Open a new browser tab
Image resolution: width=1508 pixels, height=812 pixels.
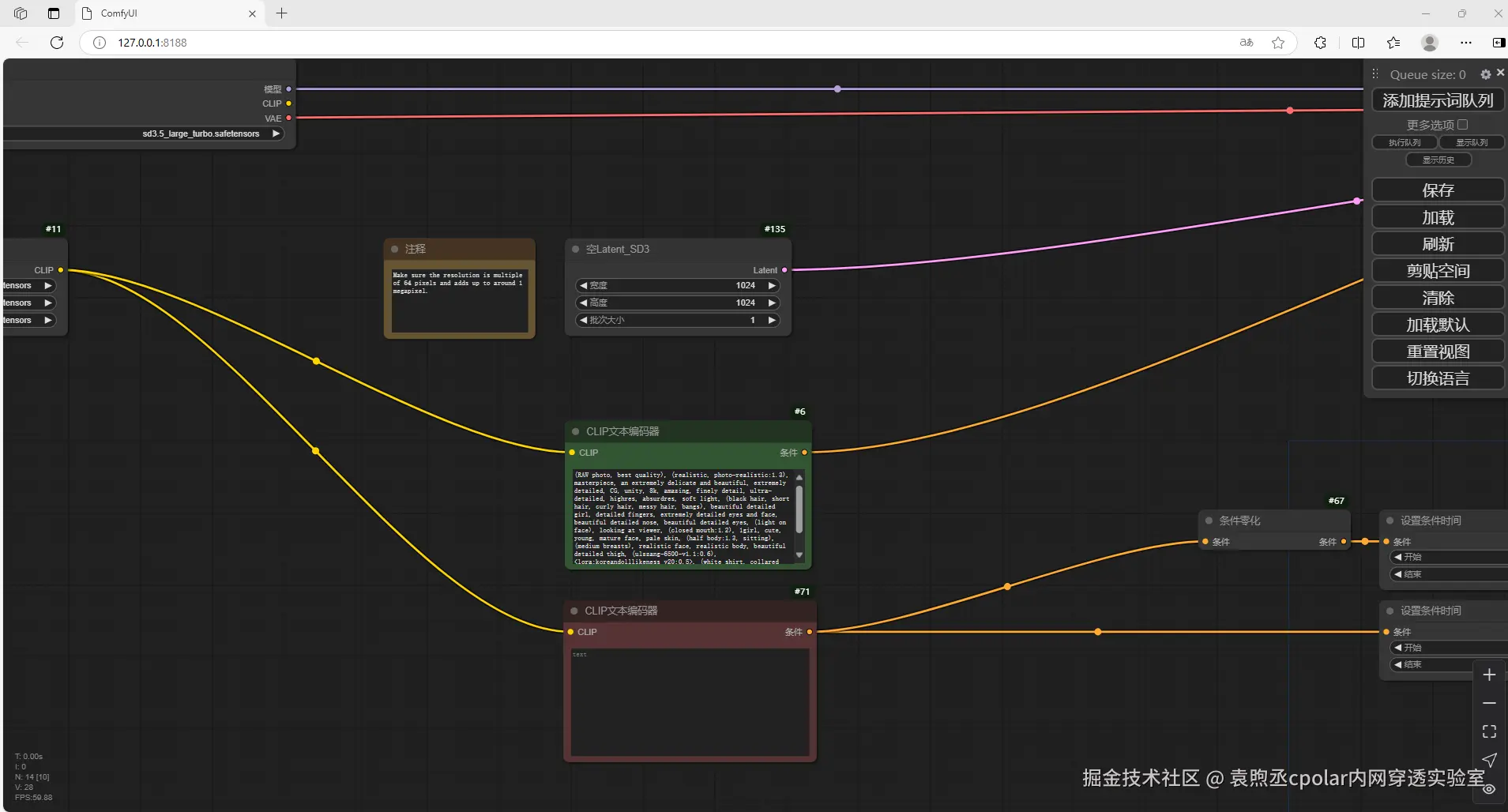pos(281,13)
